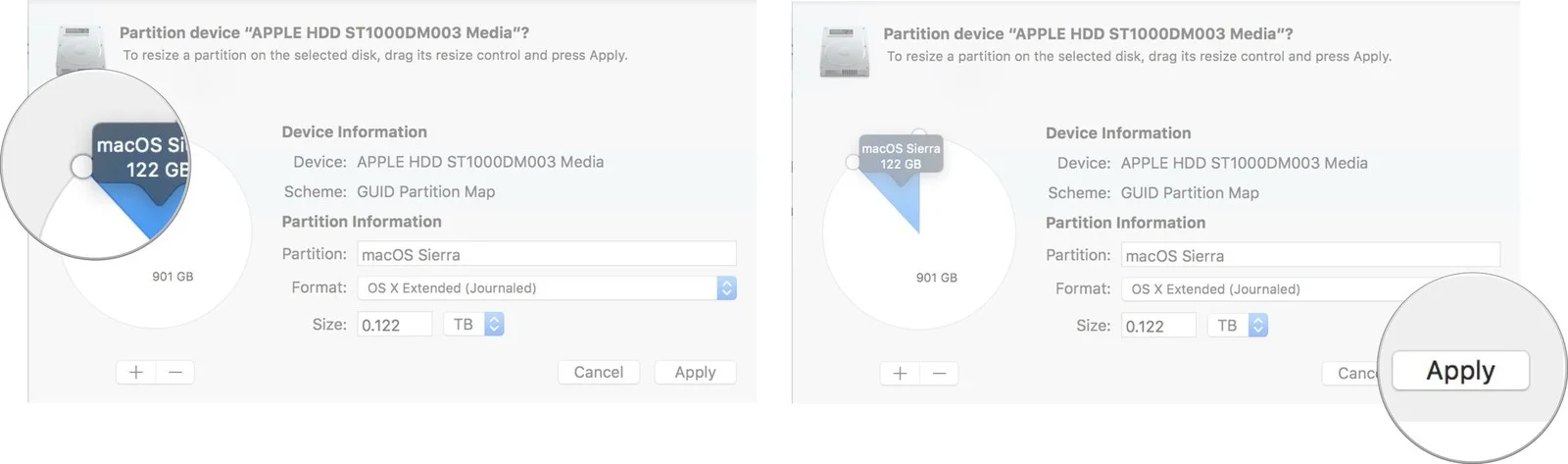This screenshot has height=464, width=1568.
Task: Select the blue macOS Sierra wedge in right pie chart
Action: coord(904,201)
